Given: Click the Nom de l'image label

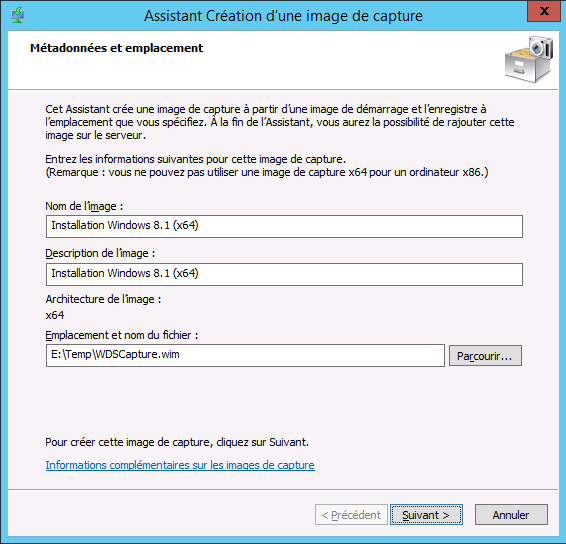Looking at the screenshot, I should click(x=84, y=206).
